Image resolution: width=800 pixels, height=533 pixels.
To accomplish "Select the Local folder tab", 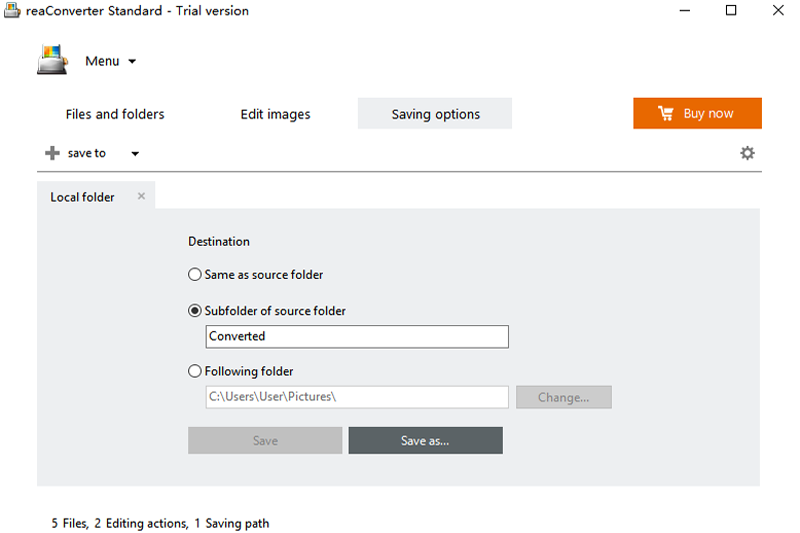I will pos(83,197).
